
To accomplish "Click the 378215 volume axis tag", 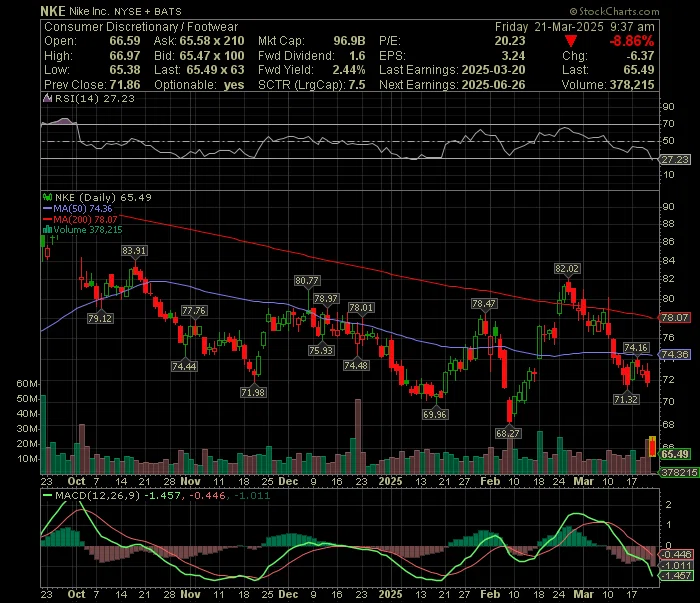I will click(679, 473).
